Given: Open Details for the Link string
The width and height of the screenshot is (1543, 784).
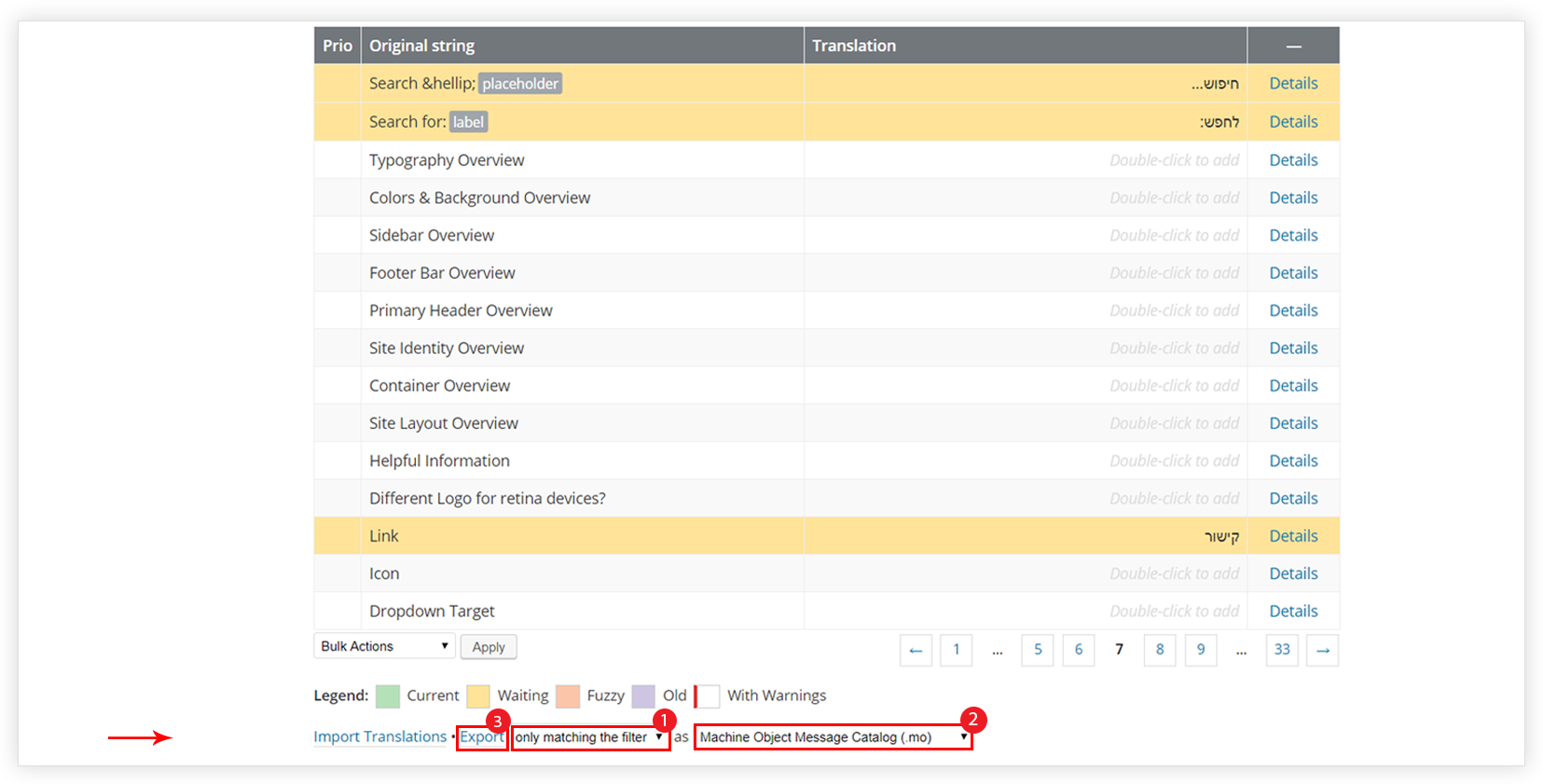Looking at the screenshot, I should pos(1293,536).
